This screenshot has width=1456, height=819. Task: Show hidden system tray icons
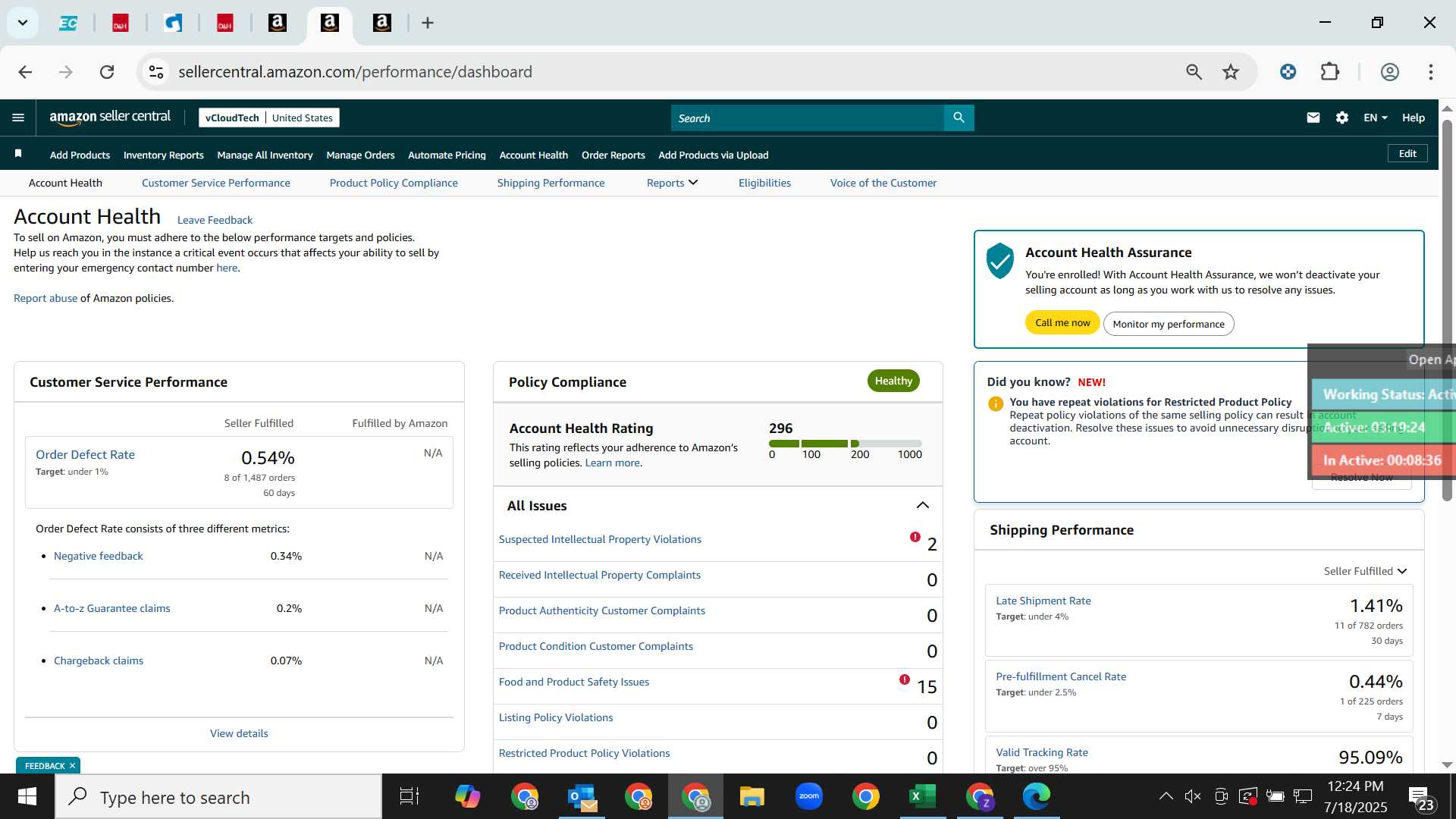tap(1166, 796)
